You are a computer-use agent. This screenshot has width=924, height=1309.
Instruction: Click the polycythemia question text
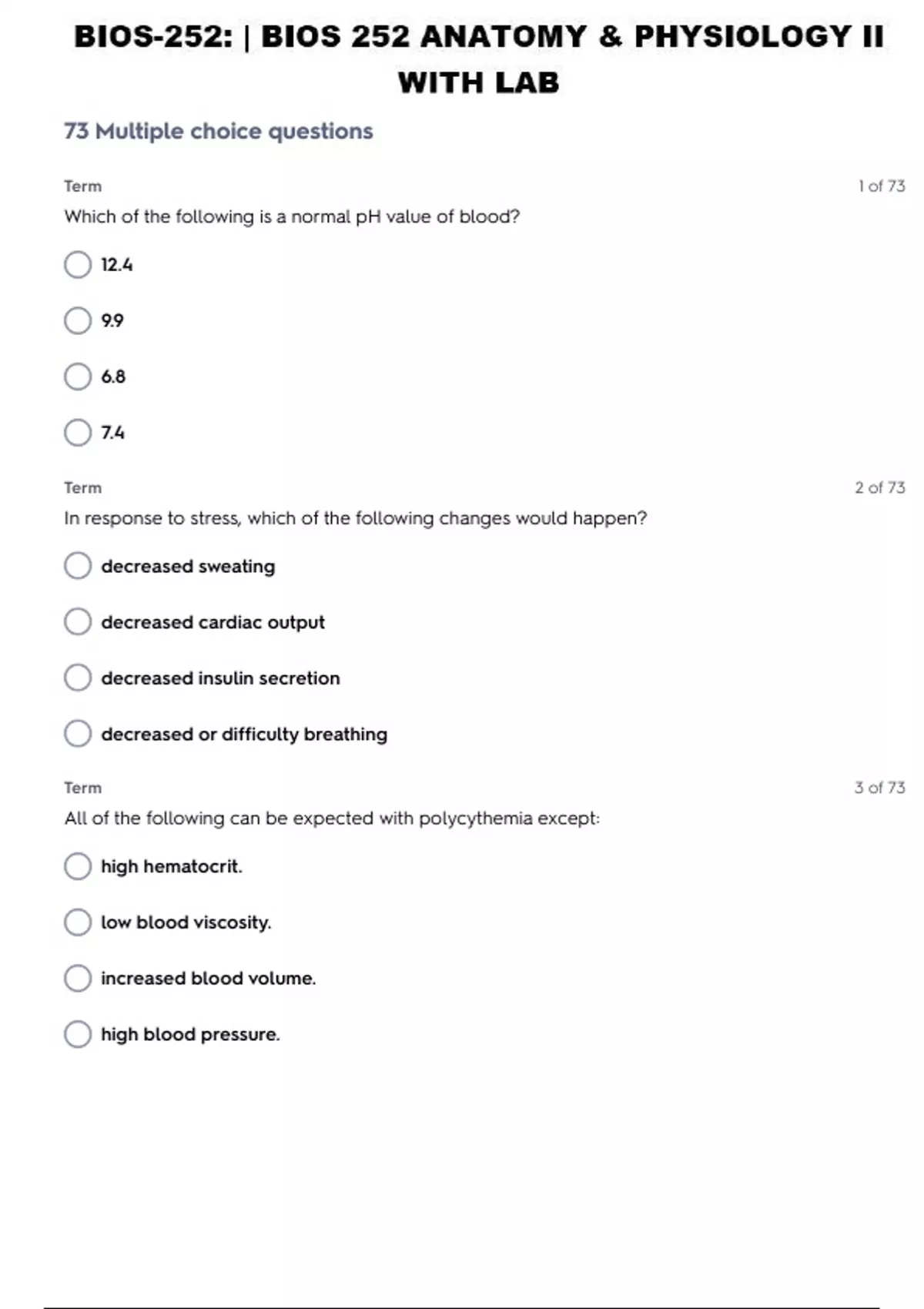pyautogui.click(x=332, y=819)
